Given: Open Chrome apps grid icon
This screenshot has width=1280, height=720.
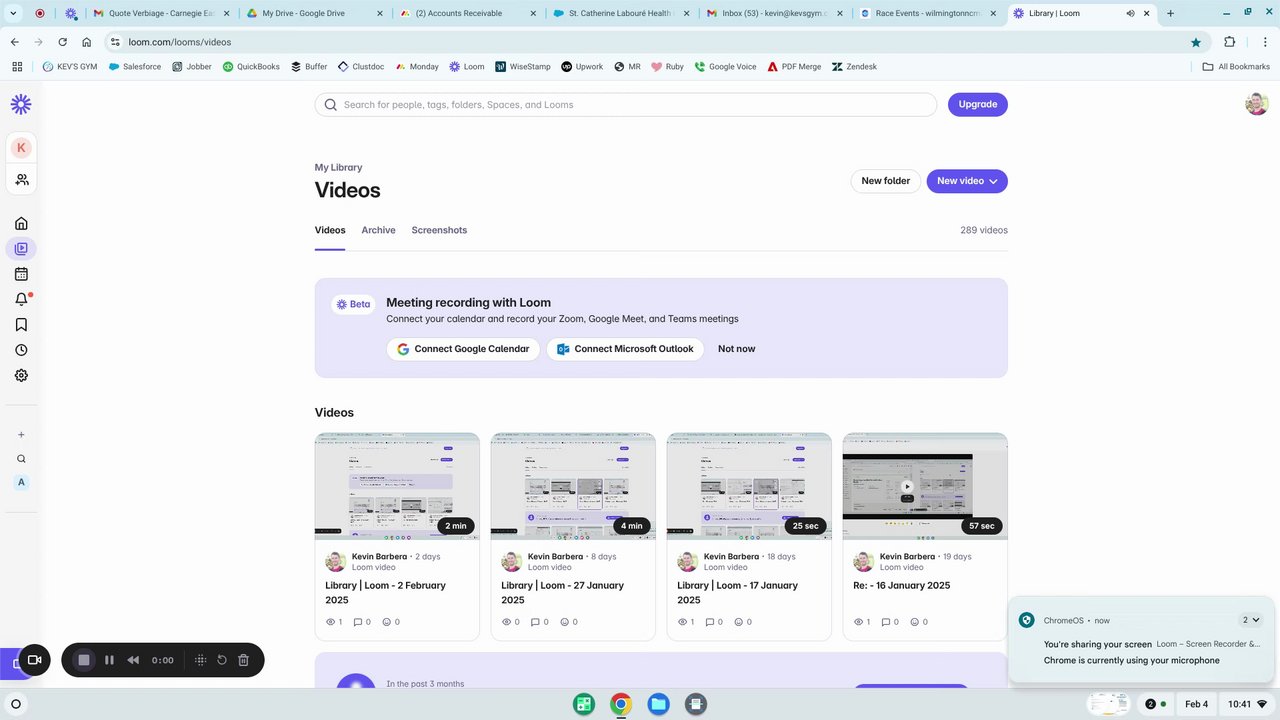Looking at the screenshot, I should (17, 66).
